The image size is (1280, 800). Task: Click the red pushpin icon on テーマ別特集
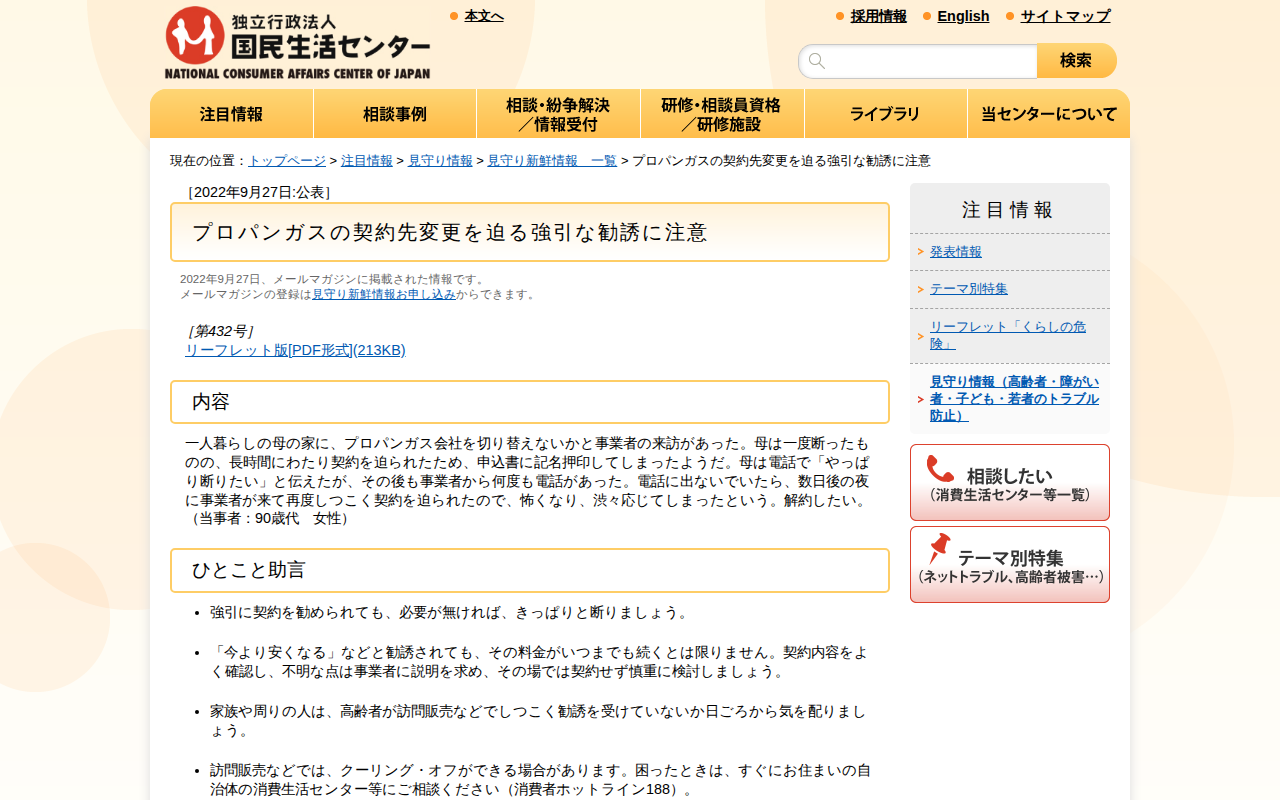[939, 548]
